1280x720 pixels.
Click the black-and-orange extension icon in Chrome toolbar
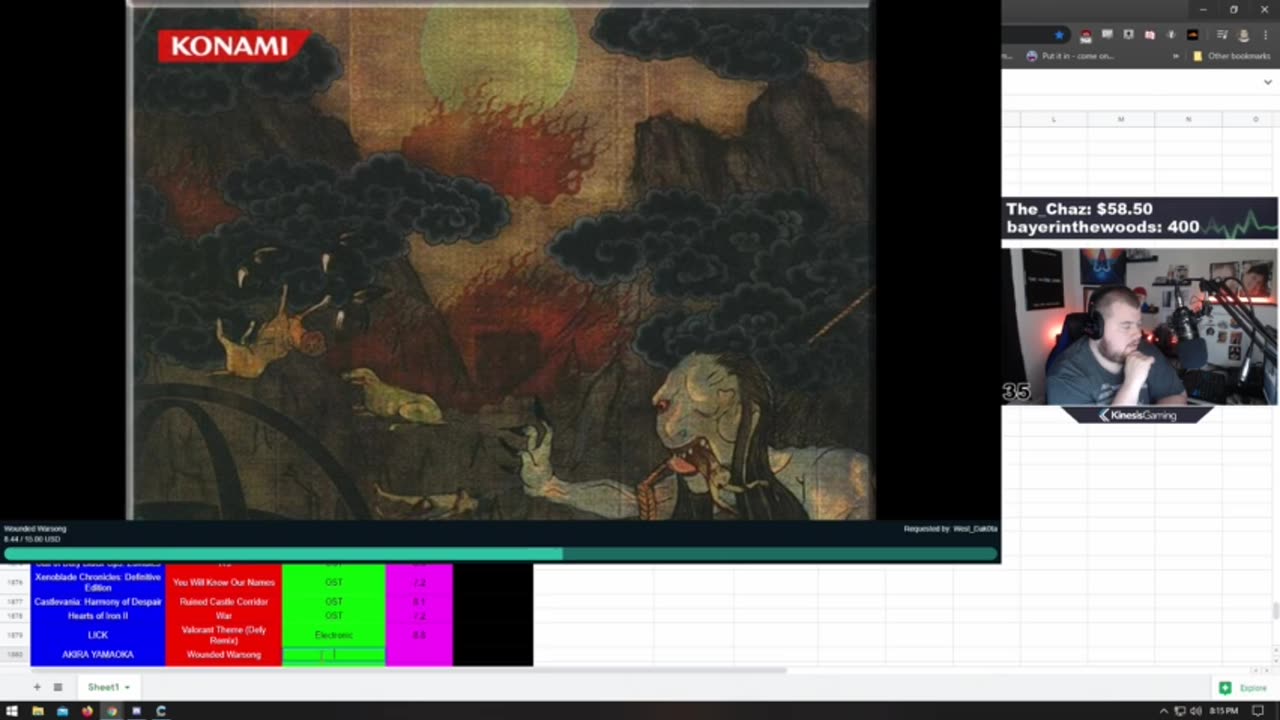pyautogui.click(x=1192, y=35)
